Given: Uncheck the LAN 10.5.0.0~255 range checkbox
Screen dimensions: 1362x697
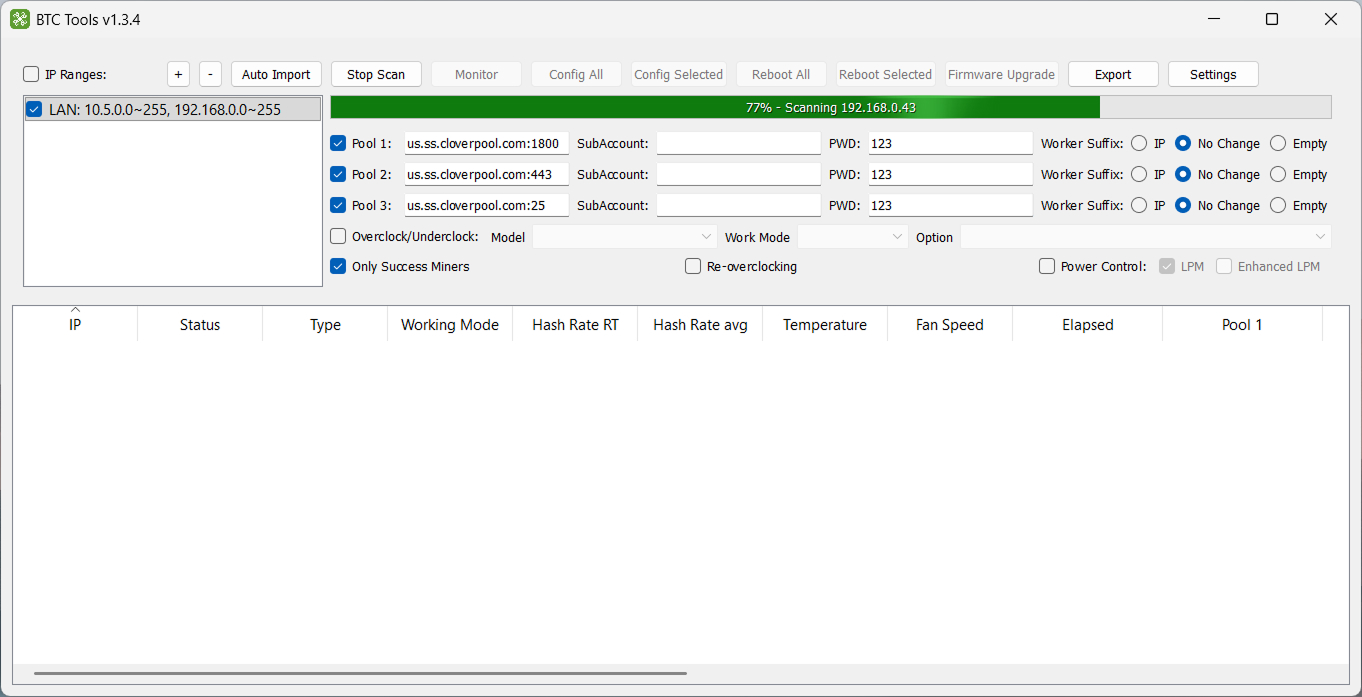Looking at the screenshot, I should (35, 110).
